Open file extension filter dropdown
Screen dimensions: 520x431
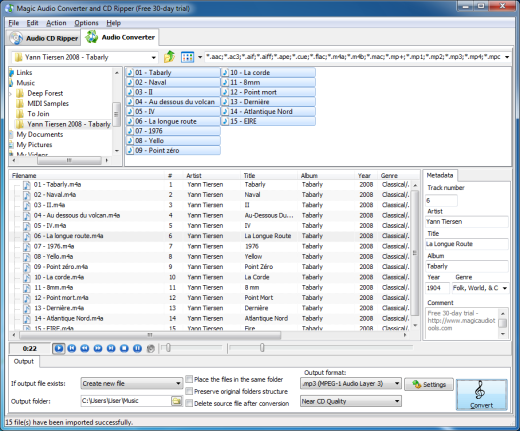[x=507, y=57]
